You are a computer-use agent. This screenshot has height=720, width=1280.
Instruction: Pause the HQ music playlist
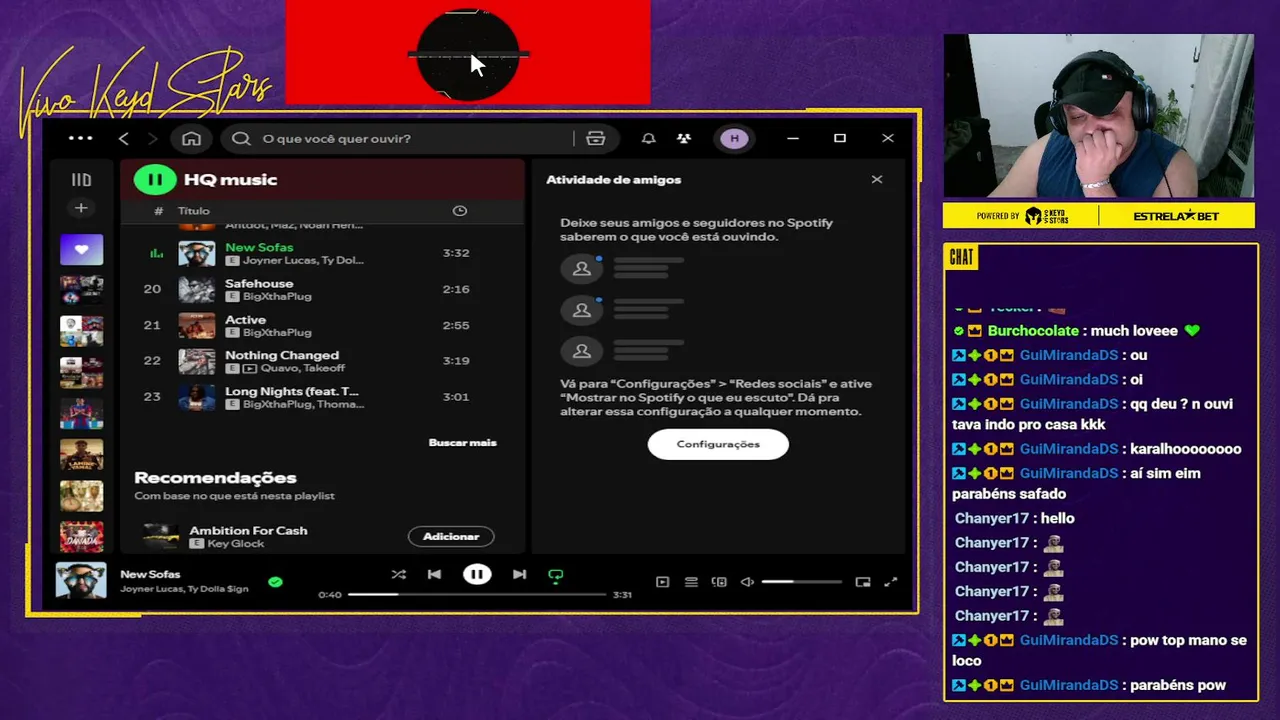pos(155,180)
